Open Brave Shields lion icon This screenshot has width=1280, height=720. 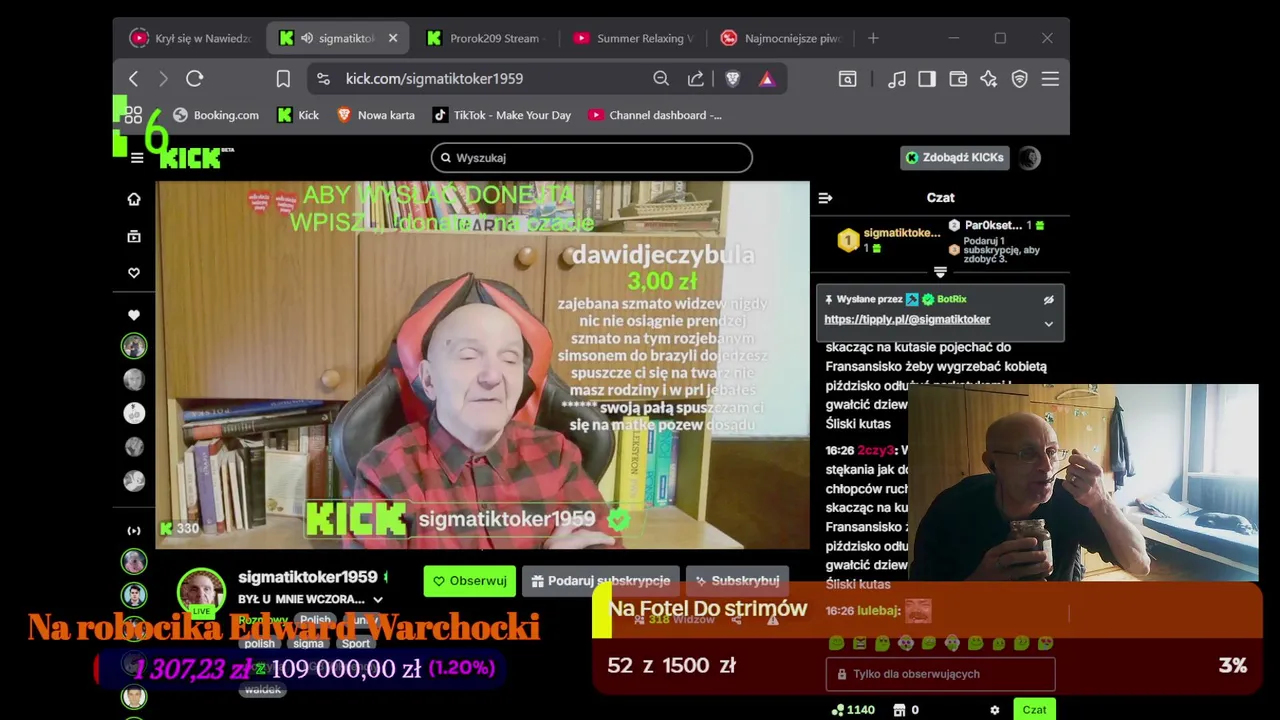tap(733, 78)
